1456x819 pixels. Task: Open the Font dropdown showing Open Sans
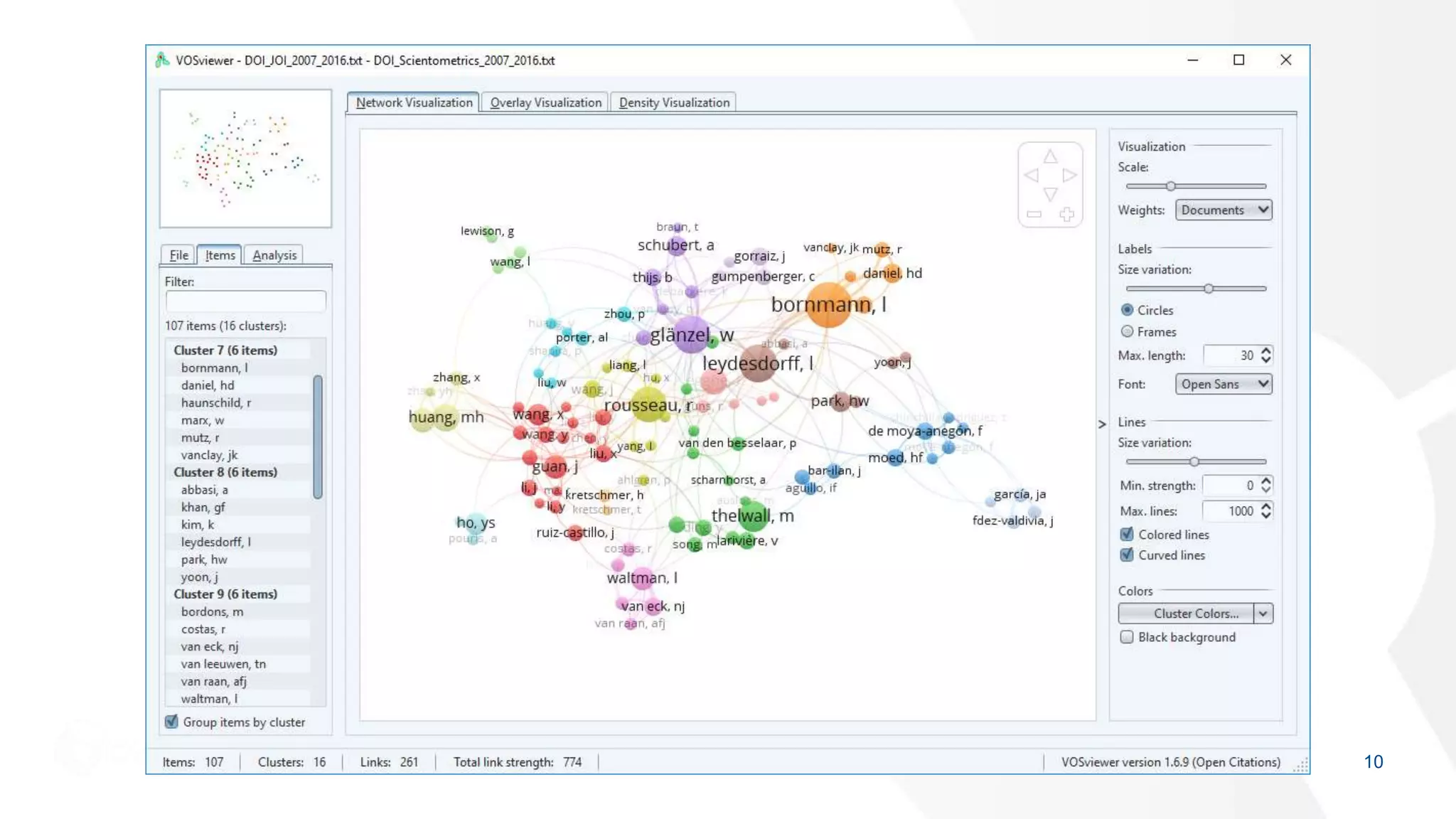click(x=1223, y=384)
